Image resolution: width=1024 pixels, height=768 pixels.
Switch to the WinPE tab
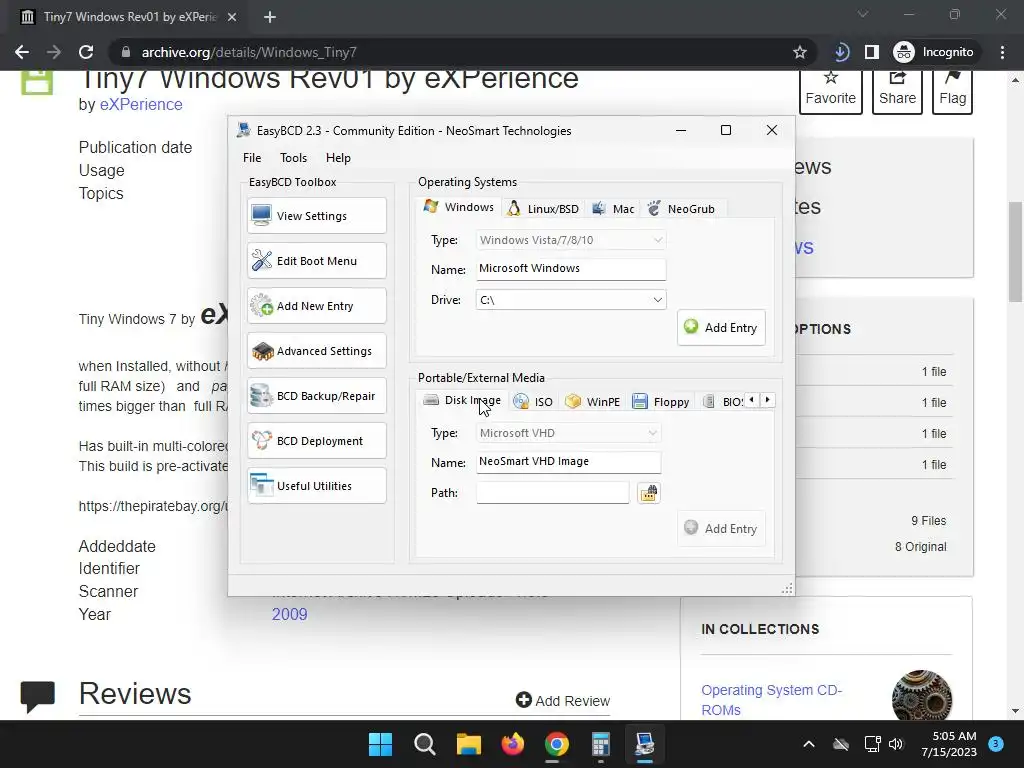pyautogui.click(x=592, y=402)
